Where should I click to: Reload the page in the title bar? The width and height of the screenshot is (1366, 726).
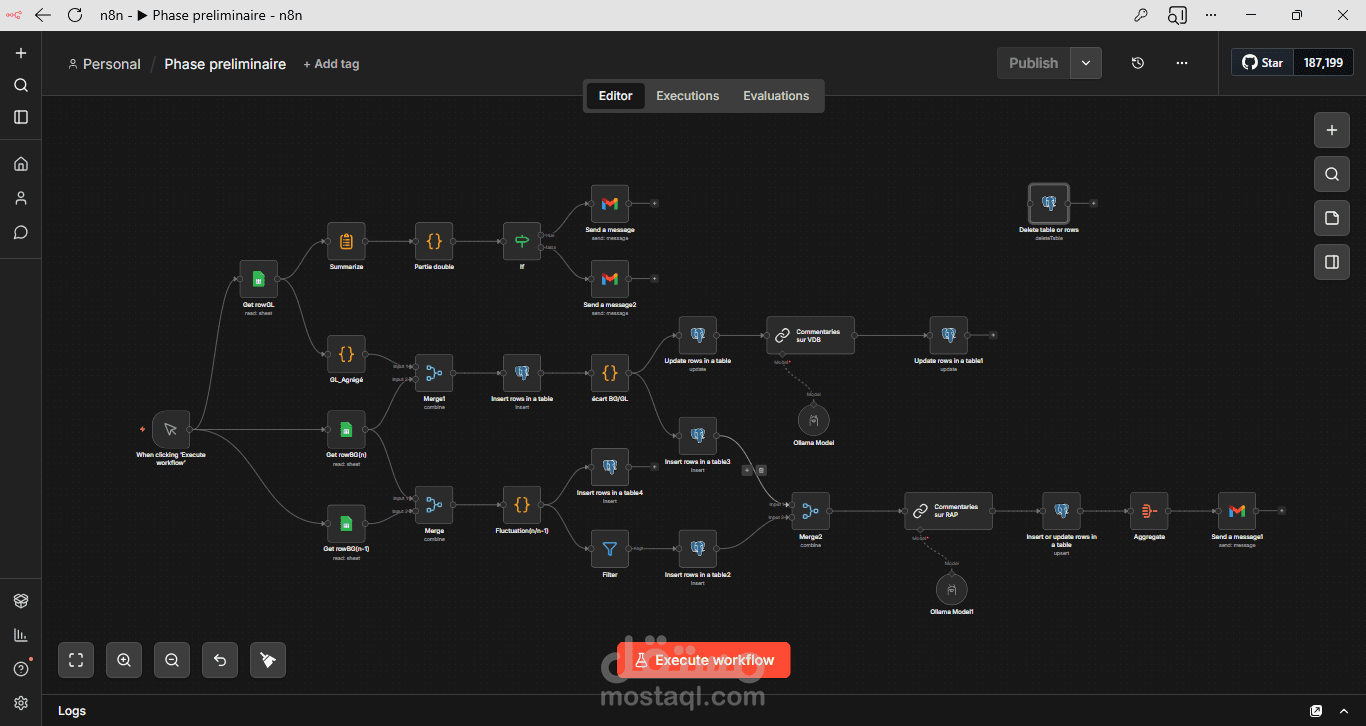(75, 15)
